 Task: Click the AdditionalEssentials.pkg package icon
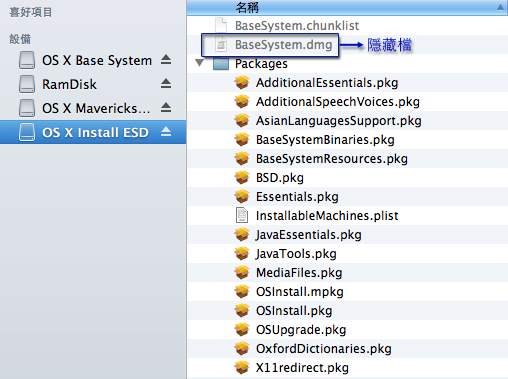tap(242, 82)
